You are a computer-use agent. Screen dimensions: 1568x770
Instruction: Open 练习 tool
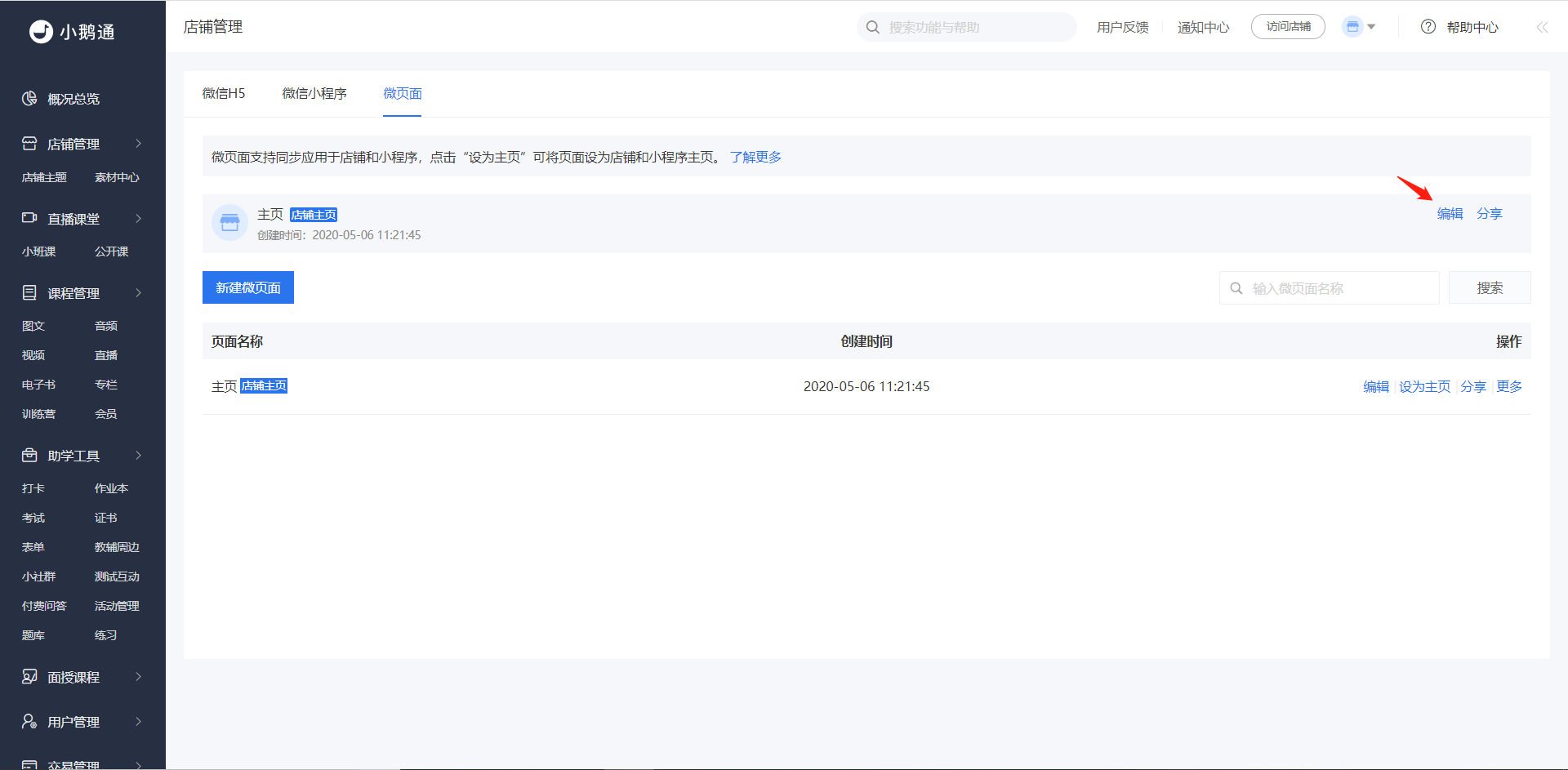105,635
